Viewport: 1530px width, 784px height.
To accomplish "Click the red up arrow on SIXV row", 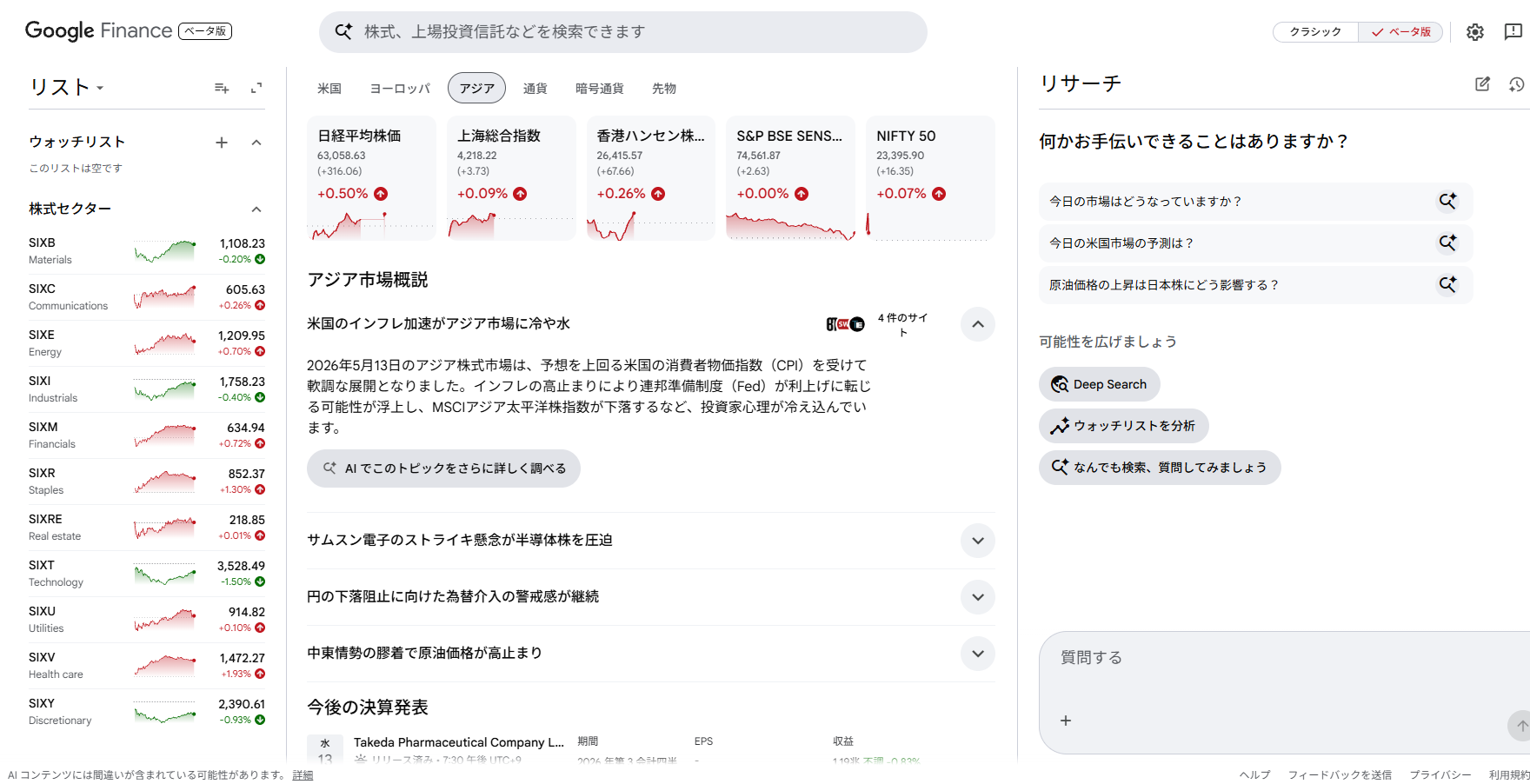I will 260,674.
